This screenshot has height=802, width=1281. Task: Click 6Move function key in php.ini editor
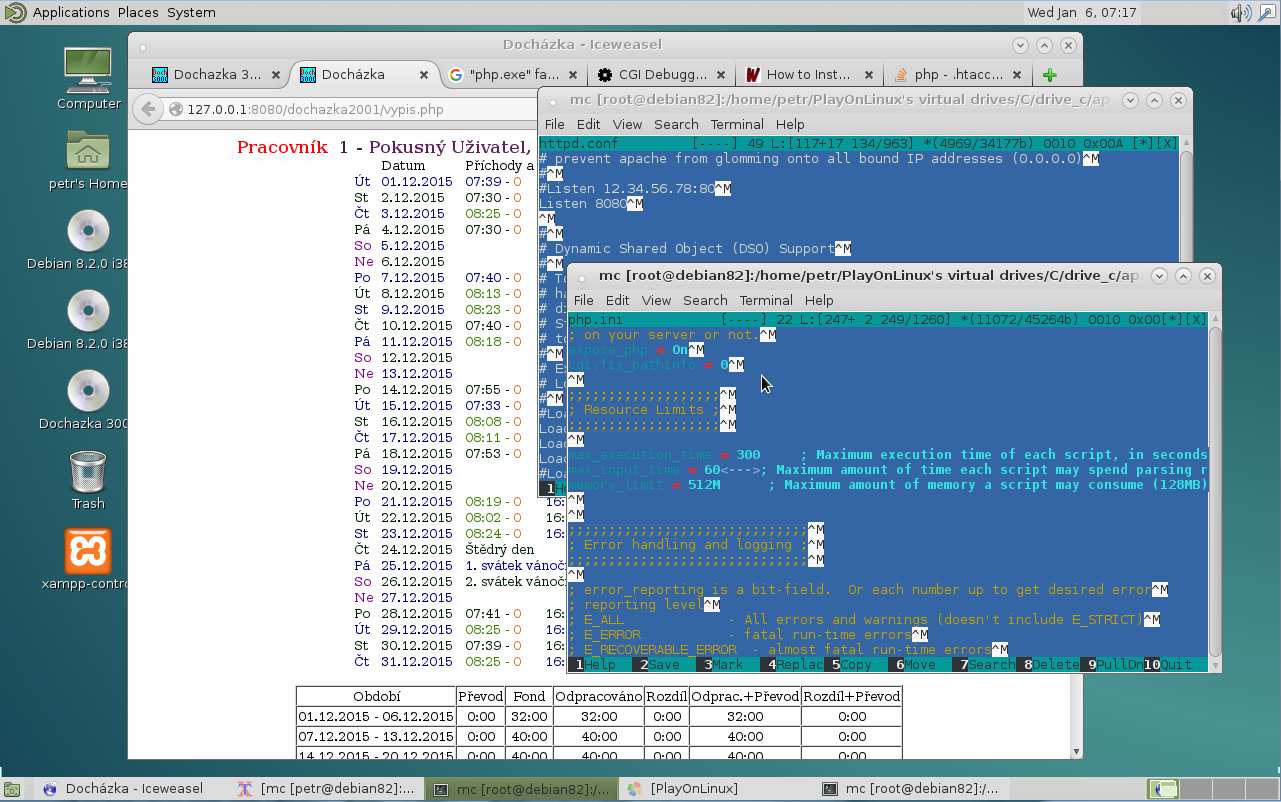(916, 665)
